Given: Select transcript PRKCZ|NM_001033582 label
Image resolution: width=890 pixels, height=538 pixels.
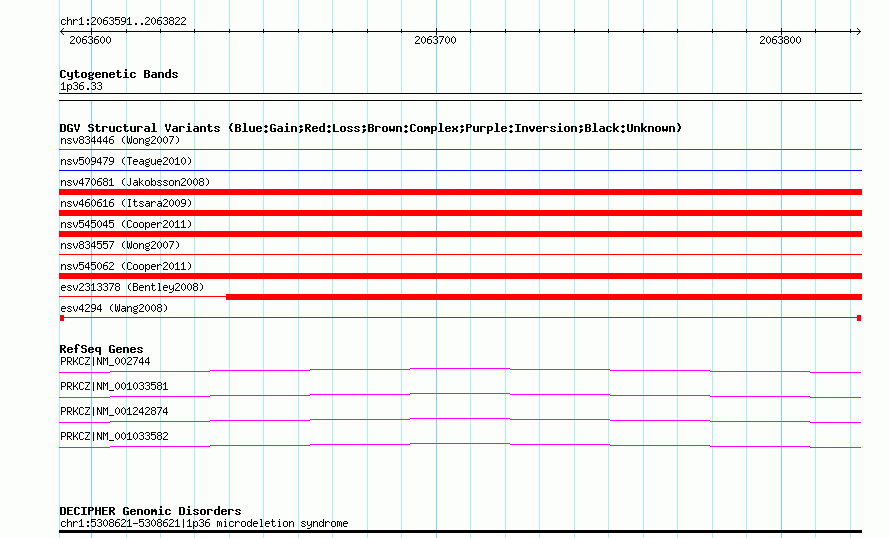Looking at the screenshot, I should tap(114, 436).
